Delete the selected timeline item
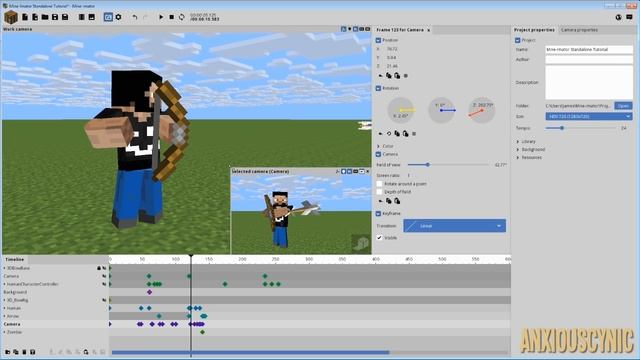 pos(24,352)
